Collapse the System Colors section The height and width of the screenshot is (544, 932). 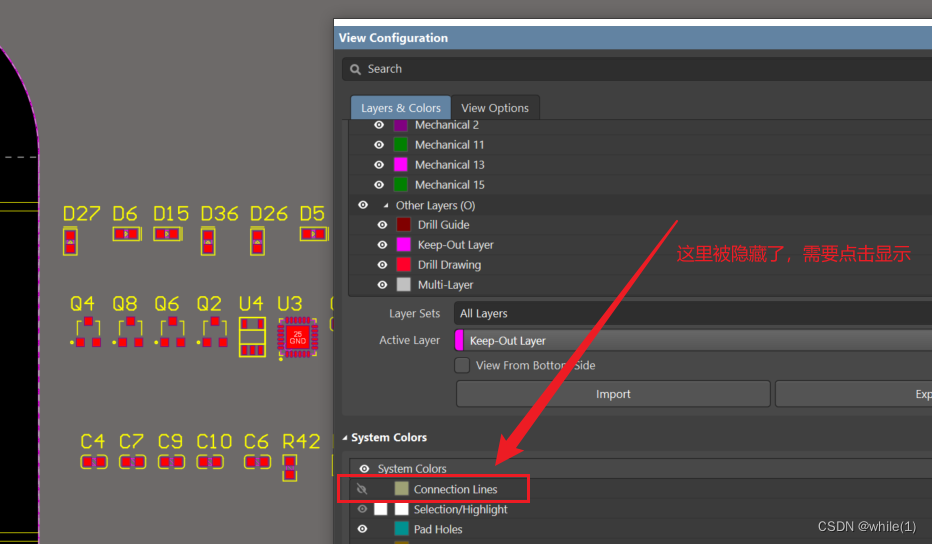[346, 438]
